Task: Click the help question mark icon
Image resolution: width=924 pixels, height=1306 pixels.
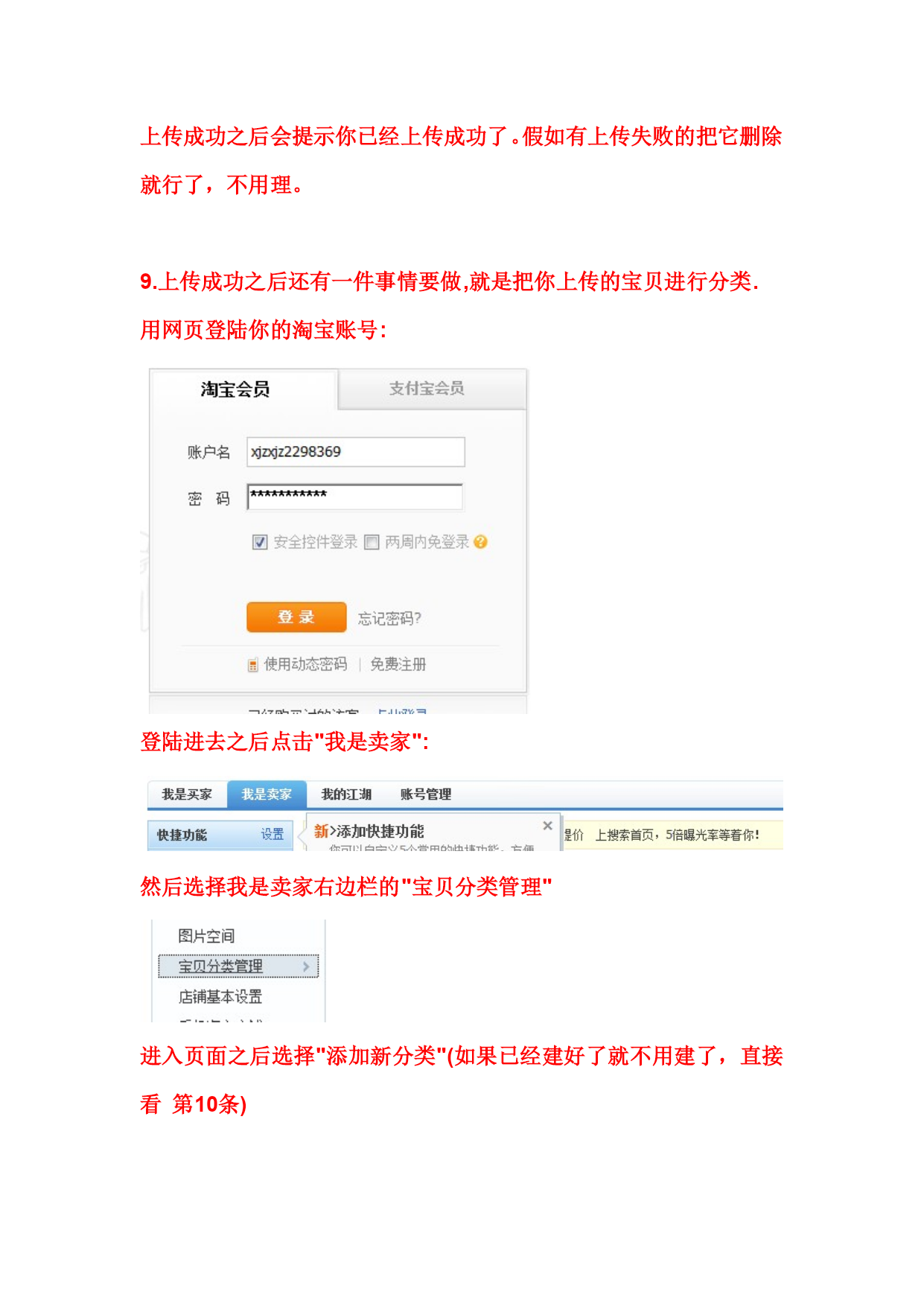Action: [x=480, y=541]
